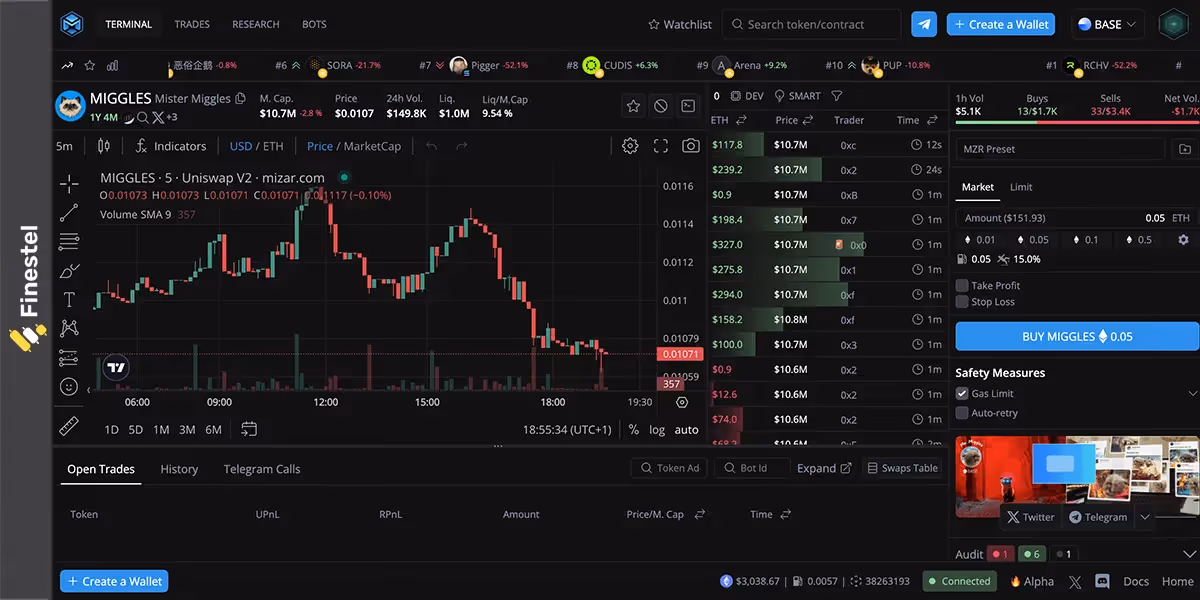Click the Token Ad filter field
The image size is (1200, 600).
[668, 468]
